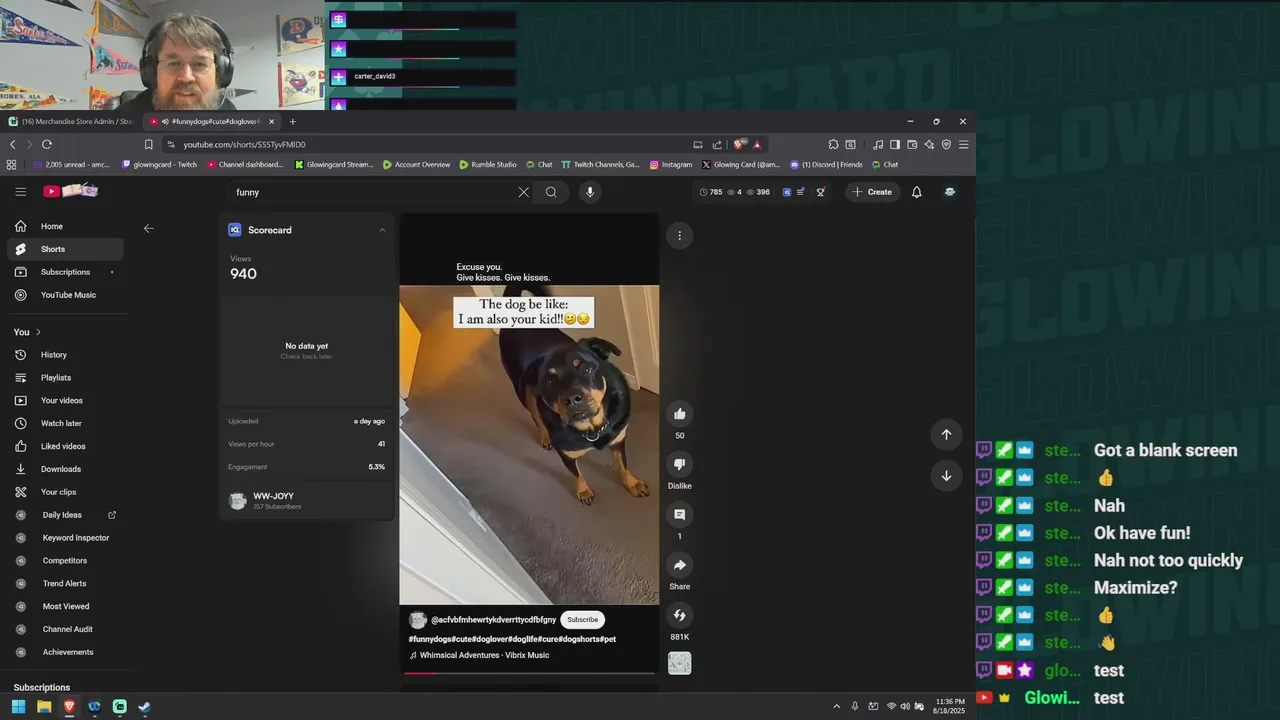
Task: Click the Share arrow icon on short
Action: tap(680, 565)
